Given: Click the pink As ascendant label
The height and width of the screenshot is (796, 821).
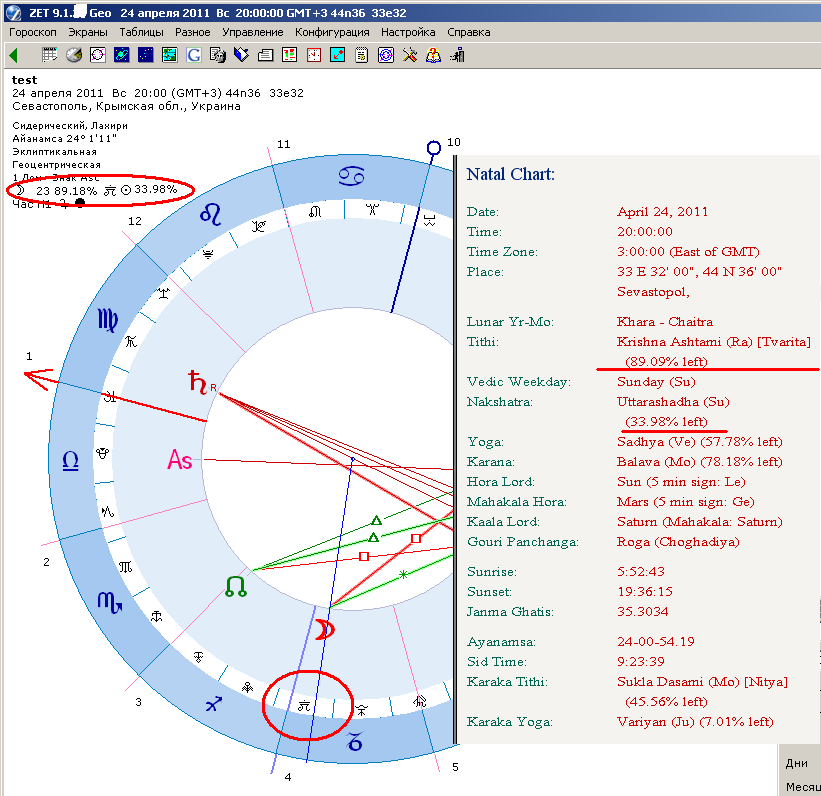Looking at the screenshot, I should click(x=180, y=460).
